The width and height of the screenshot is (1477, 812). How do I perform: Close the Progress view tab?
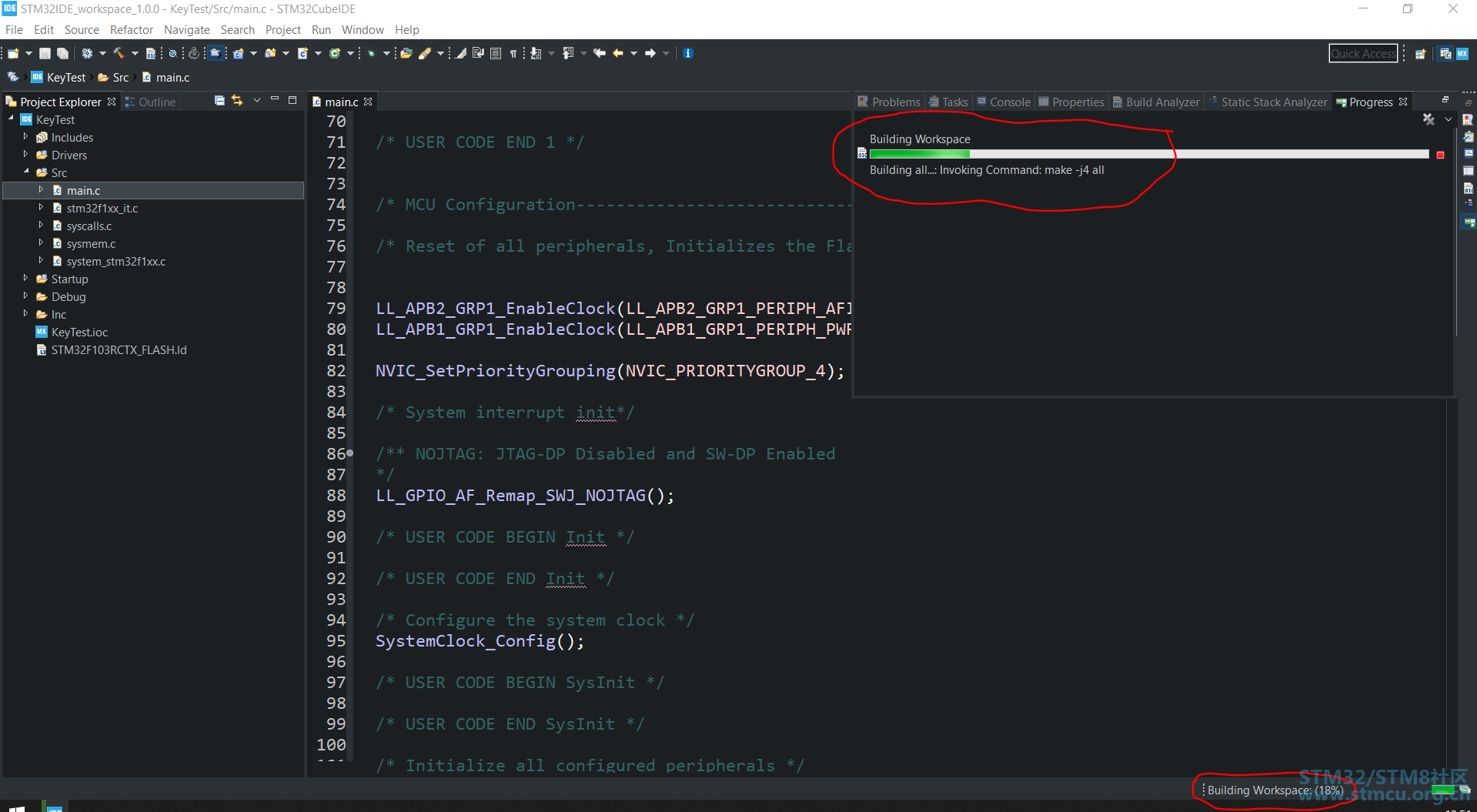[x=1403, y=102]
